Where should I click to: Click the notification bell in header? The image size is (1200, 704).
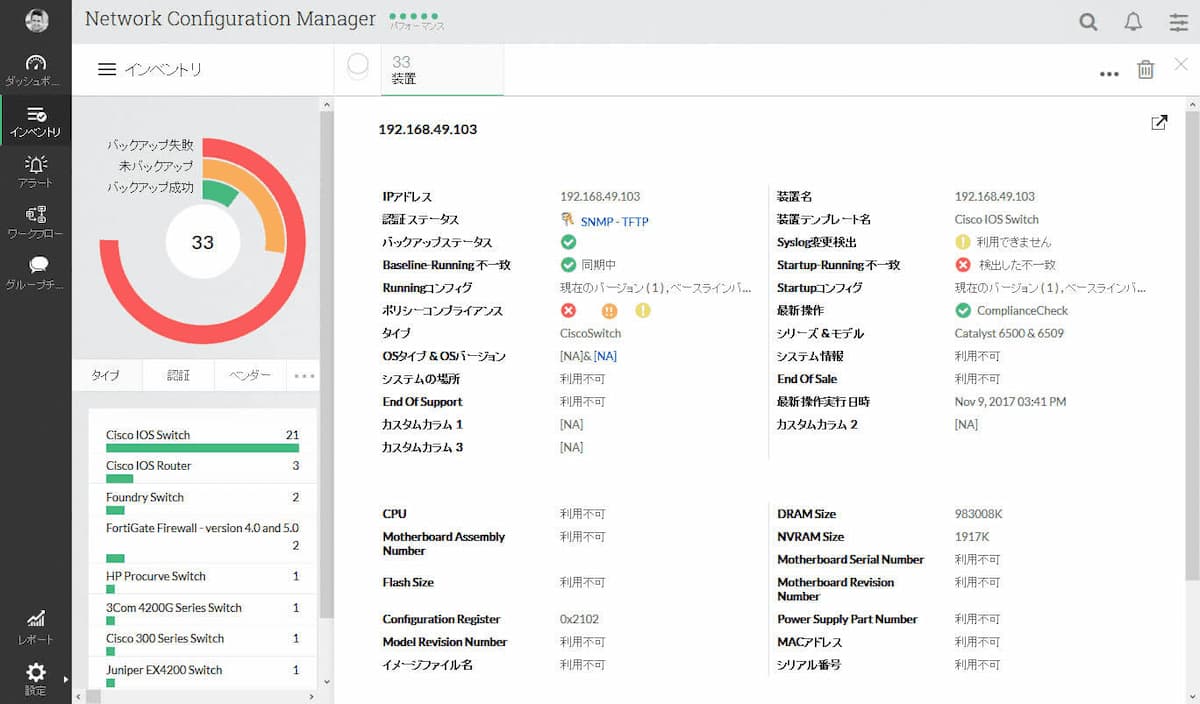click(x=1133, y=22)
